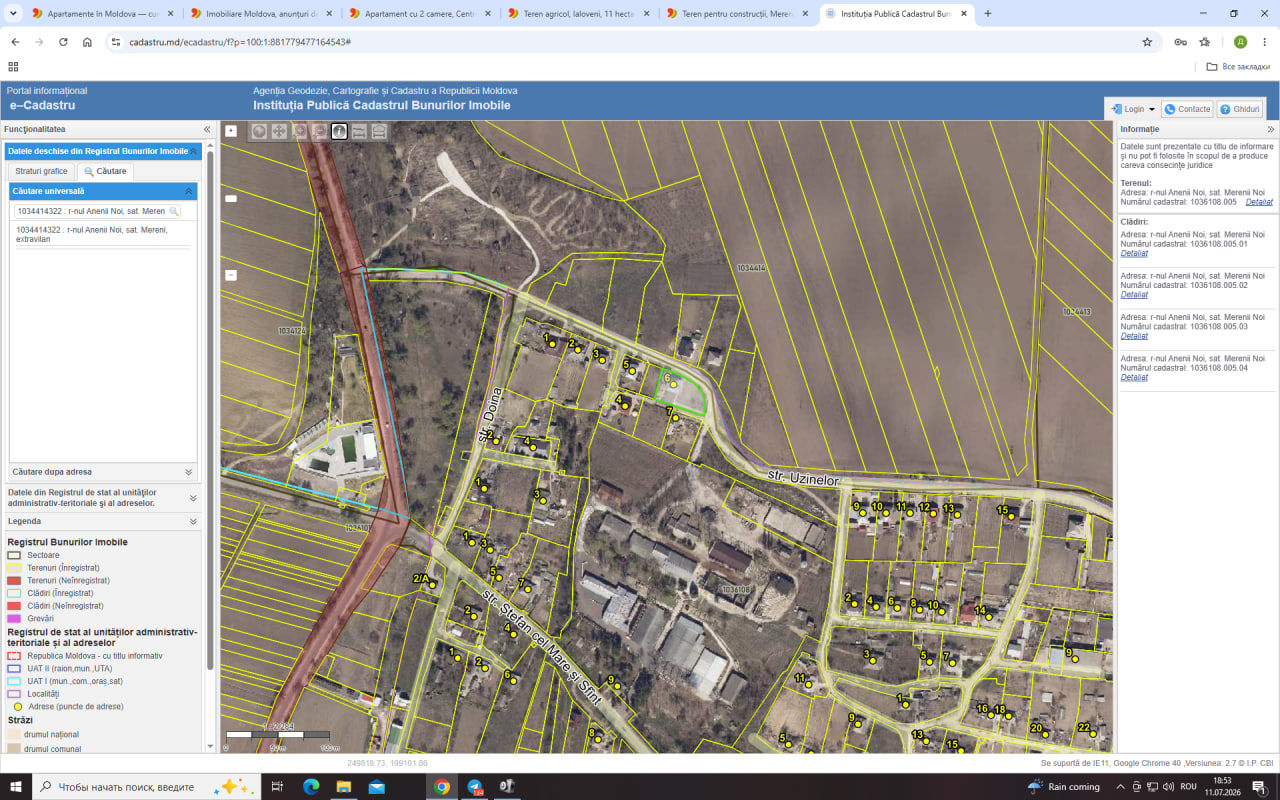Open the notification center icon
Image resolution: width=1280 pixels, height=800 pixels.
coord(1259,787)
